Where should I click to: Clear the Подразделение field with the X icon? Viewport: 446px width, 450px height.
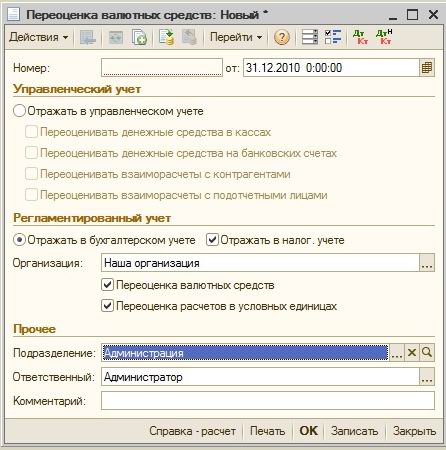[x=412, y=352]
